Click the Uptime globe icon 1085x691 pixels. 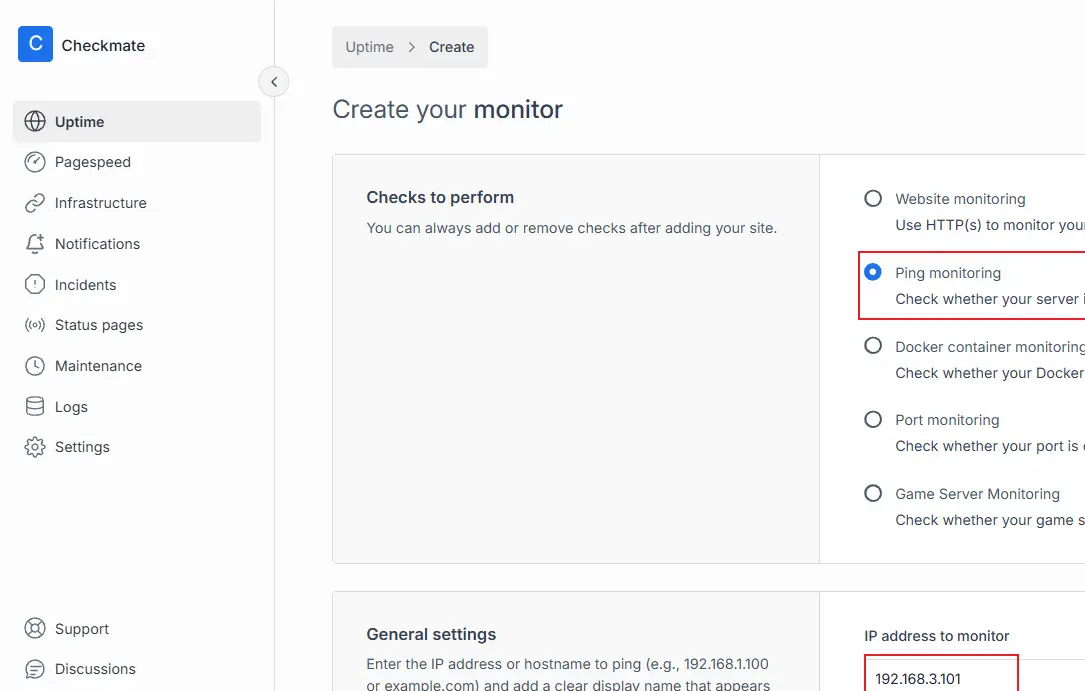[x=35, y=122]
